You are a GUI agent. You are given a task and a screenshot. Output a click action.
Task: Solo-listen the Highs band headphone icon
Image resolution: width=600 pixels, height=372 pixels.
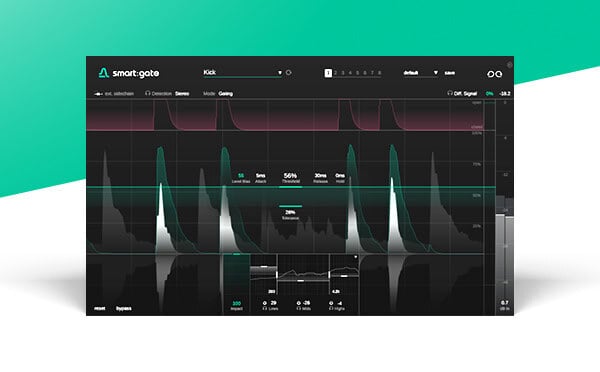coord(331,308)
